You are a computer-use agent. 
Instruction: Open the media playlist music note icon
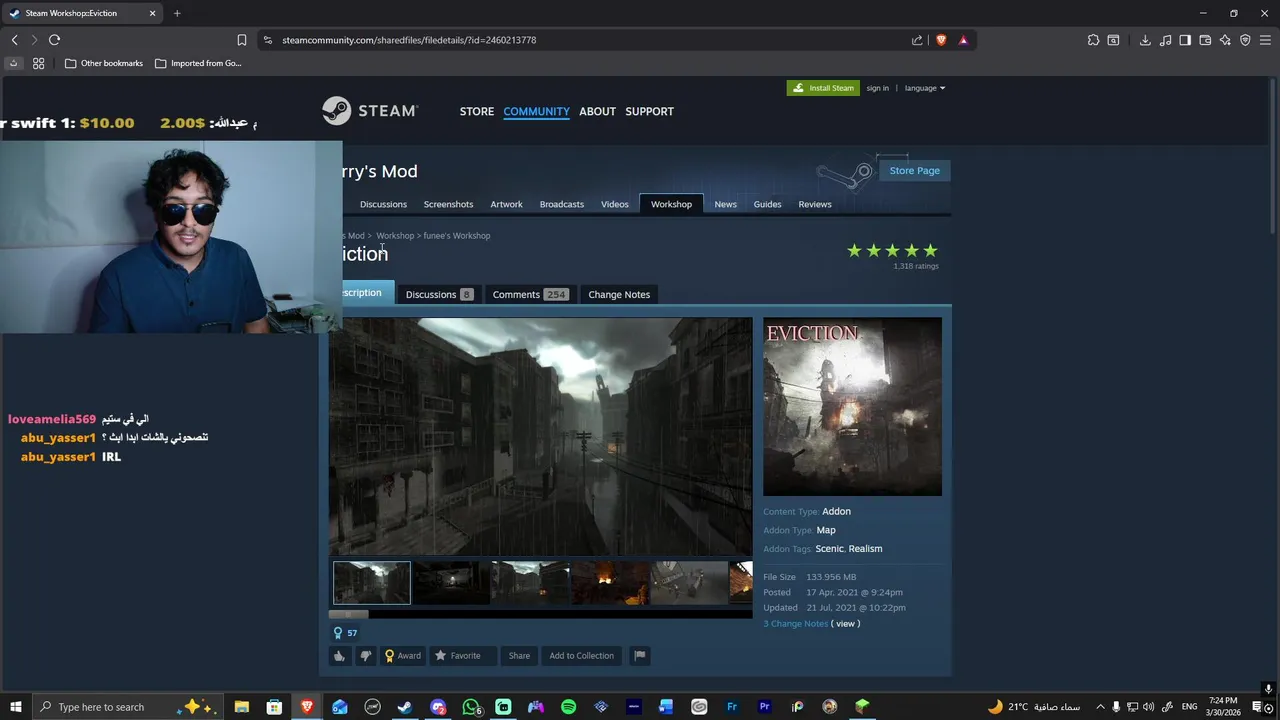click(x=1165, y=40)
